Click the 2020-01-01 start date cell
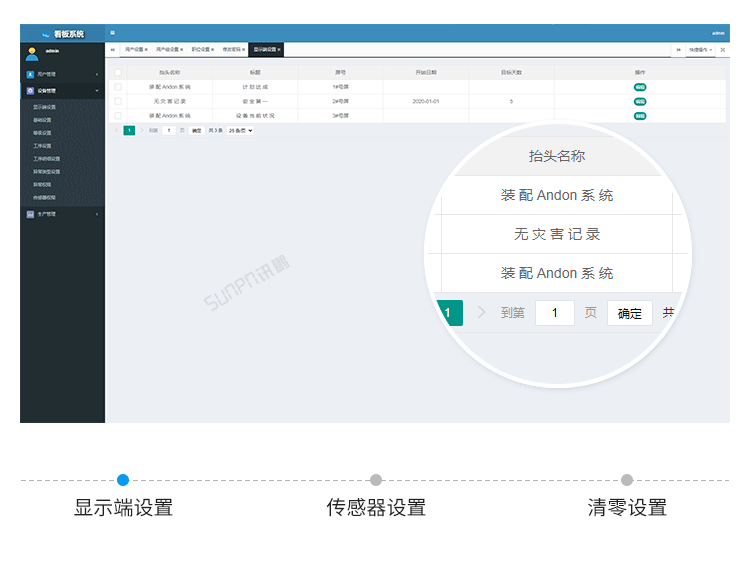The height and width of the screenshot is (580, 750). click(x=426, y=101)
